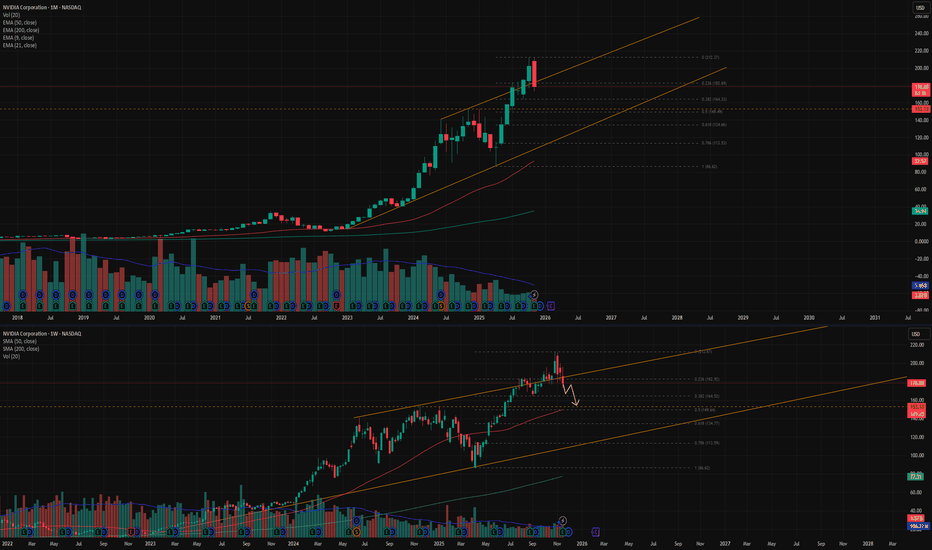This screenshot has height=550, width=932.
Task: Click the lightning bolt icon on monthly chart
Action: point(535,294)
